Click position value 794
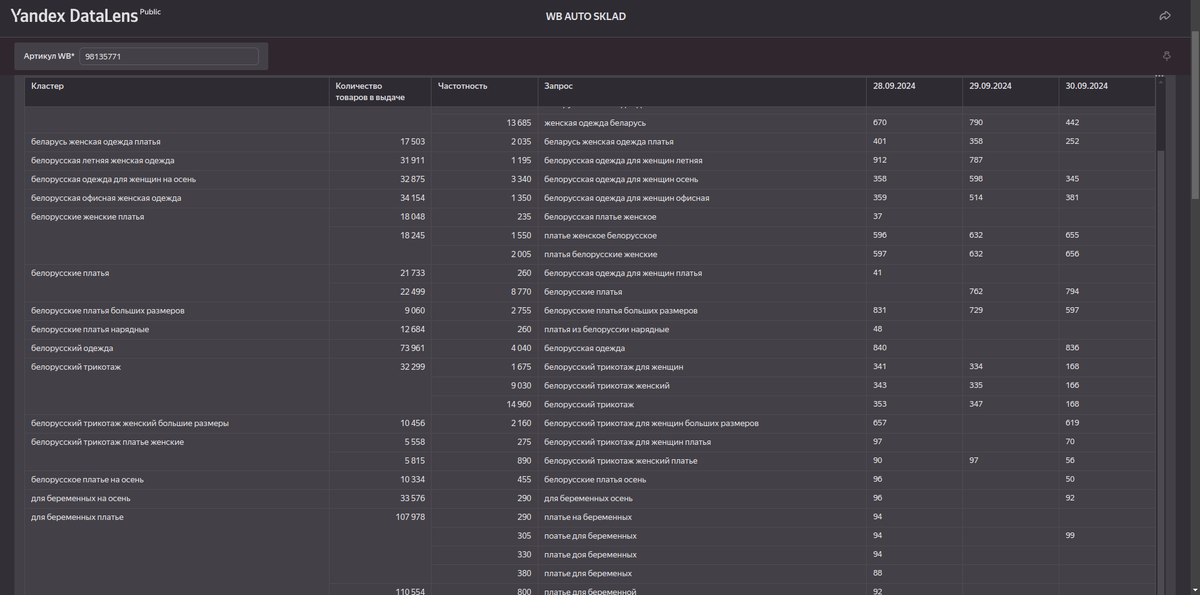 coord(1072,291)
